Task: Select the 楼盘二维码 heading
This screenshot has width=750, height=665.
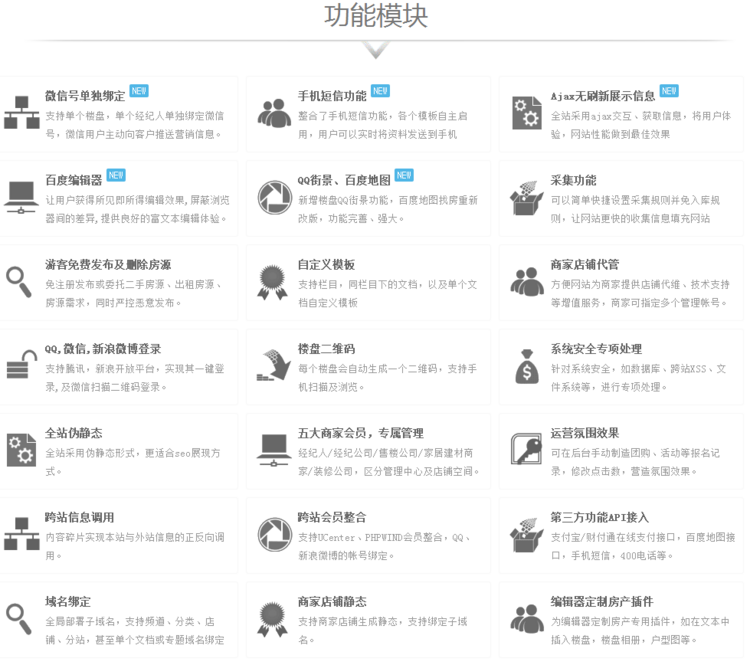Action: 326,349
